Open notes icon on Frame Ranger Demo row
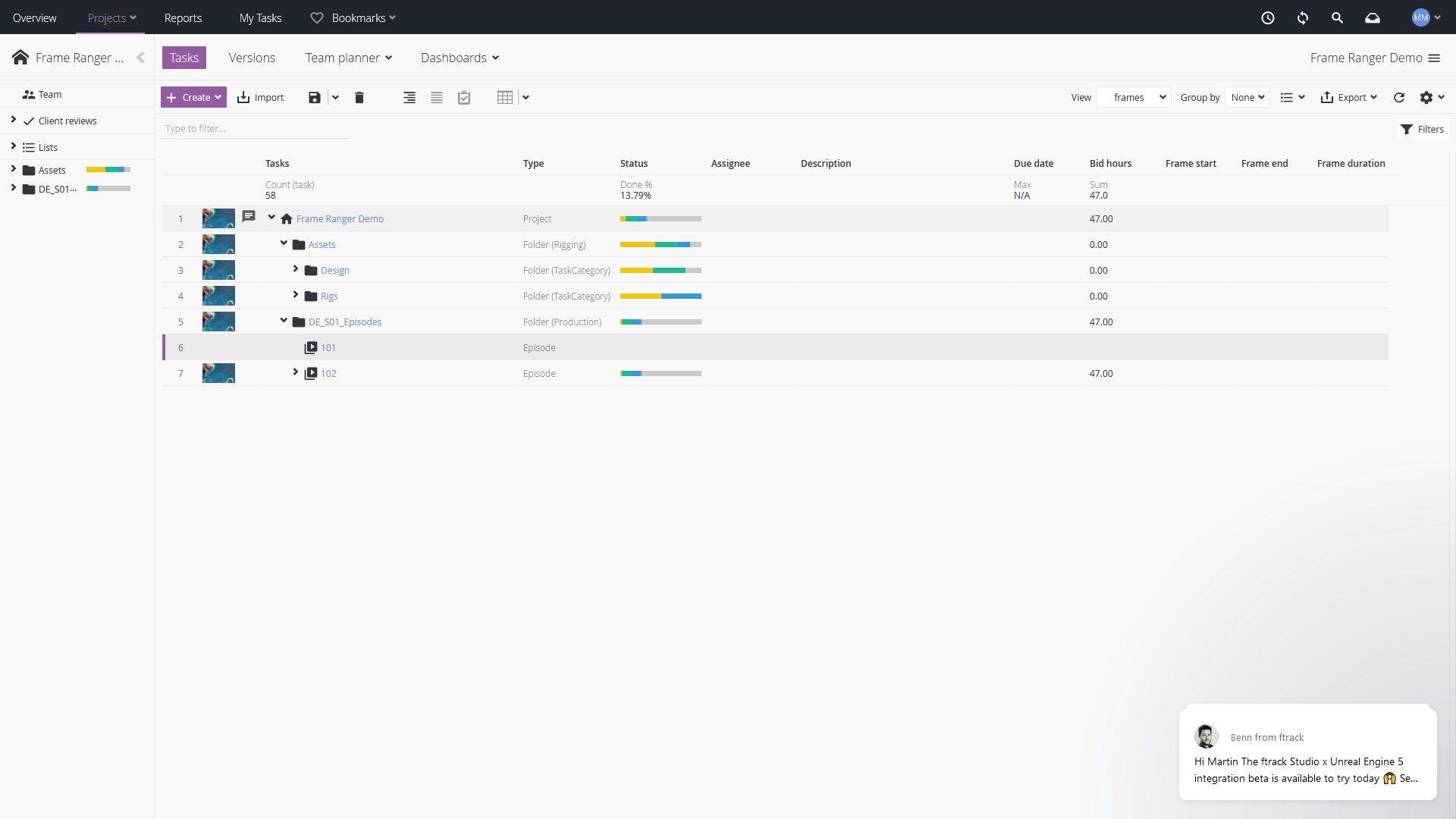 coord(249,217)
